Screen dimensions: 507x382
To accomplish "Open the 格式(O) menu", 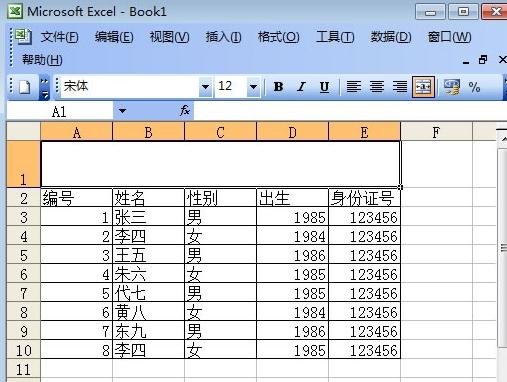I will (x=279, y=37).
